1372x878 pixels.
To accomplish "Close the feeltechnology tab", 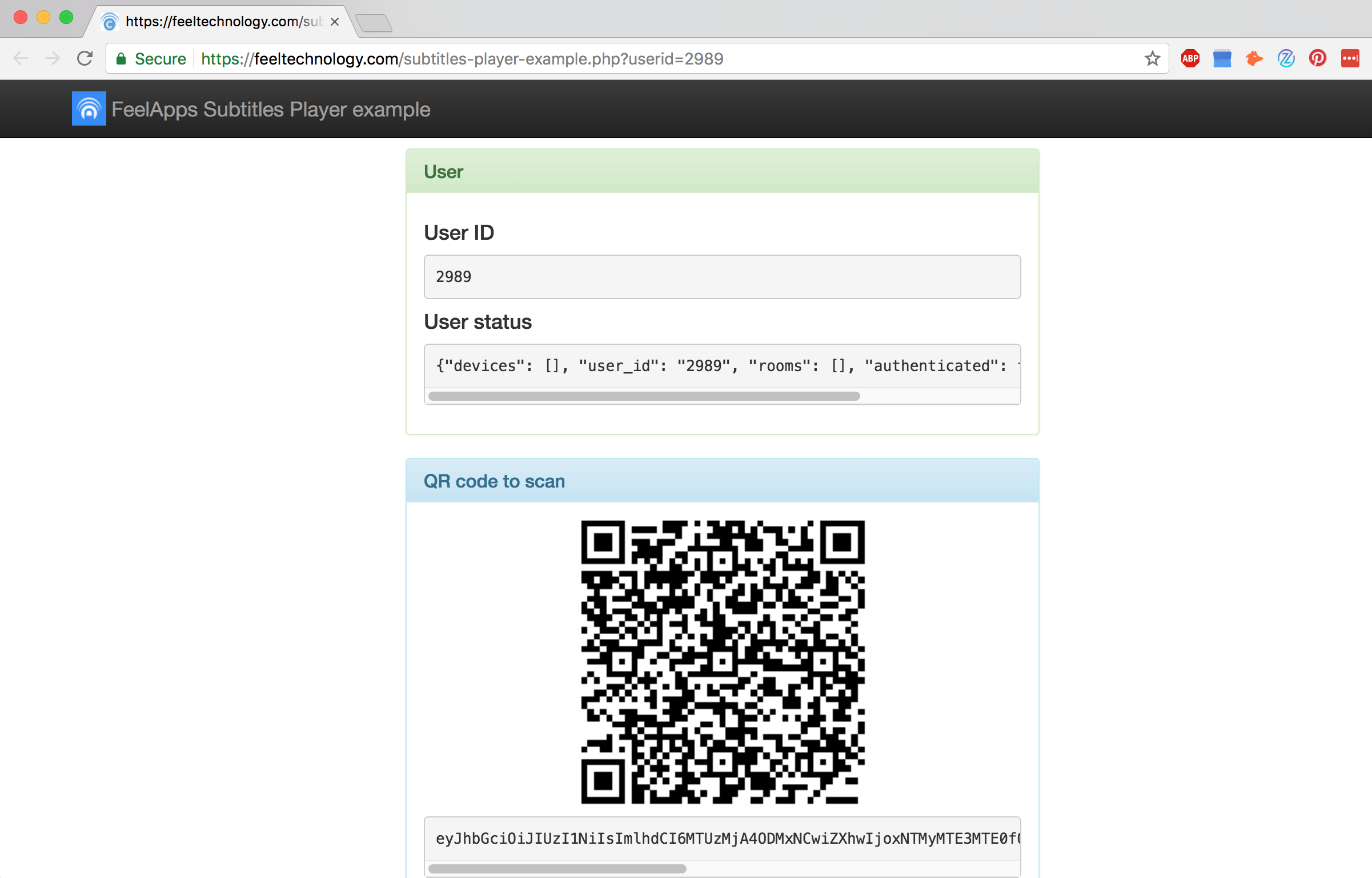I will pyautogui.click(x=335, y=22).
